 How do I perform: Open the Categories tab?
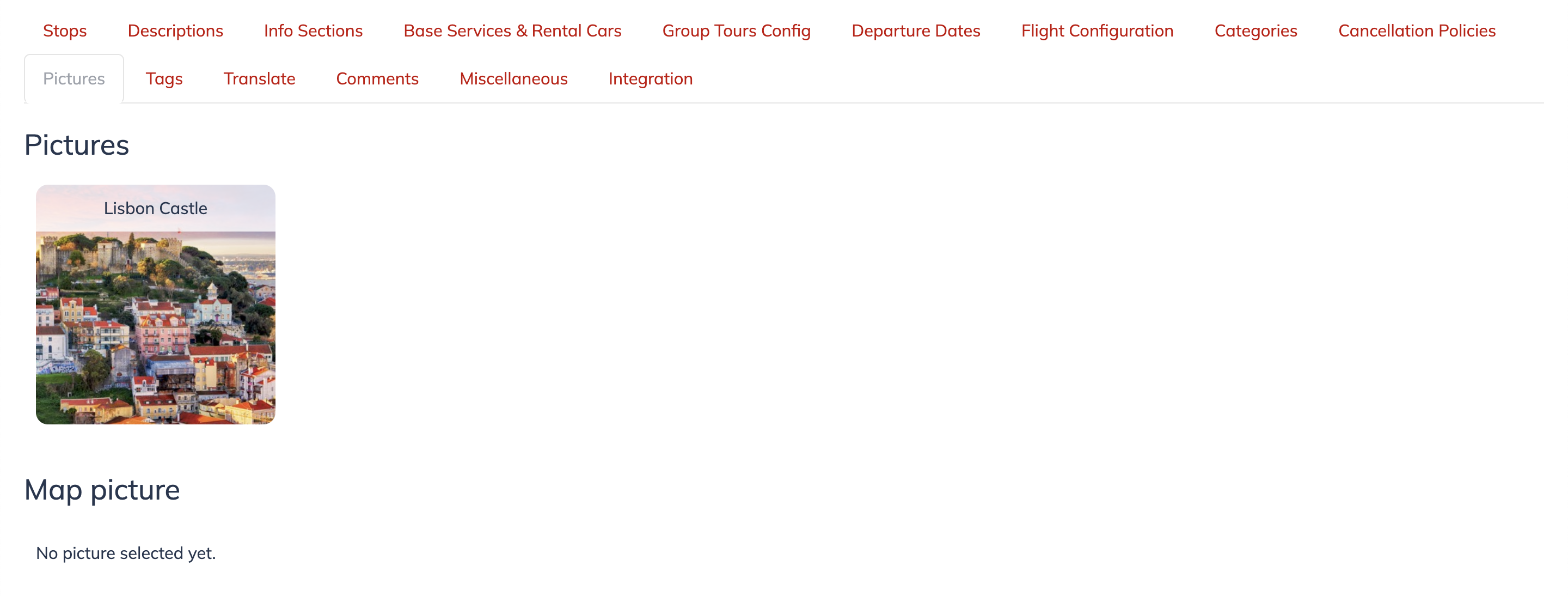pyautogui.click(x=1255, y=31)
